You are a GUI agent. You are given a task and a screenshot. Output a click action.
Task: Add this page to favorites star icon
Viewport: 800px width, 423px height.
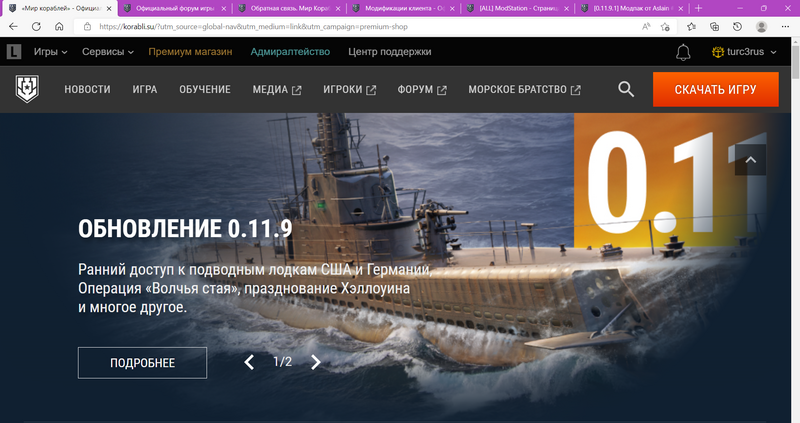pos(665,27)
